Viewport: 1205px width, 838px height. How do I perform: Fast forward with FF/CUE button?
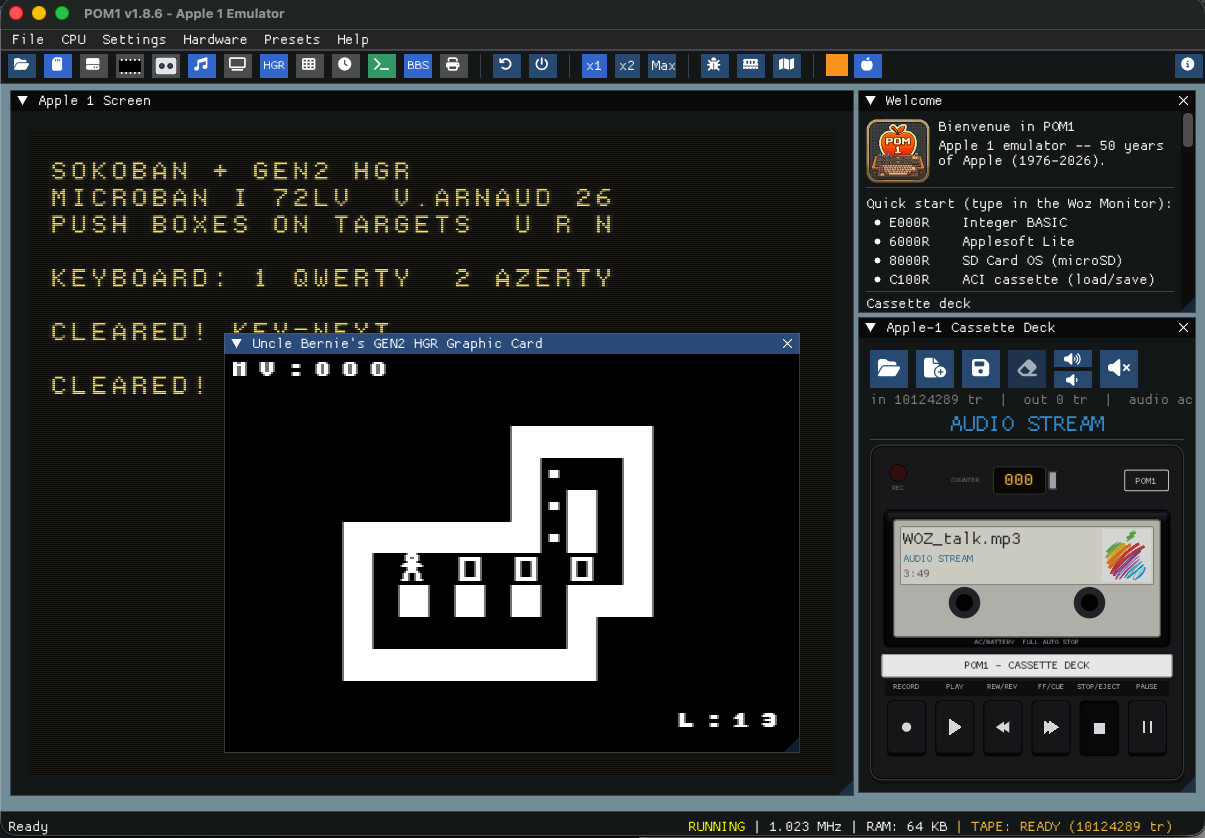pos(1050,728)
